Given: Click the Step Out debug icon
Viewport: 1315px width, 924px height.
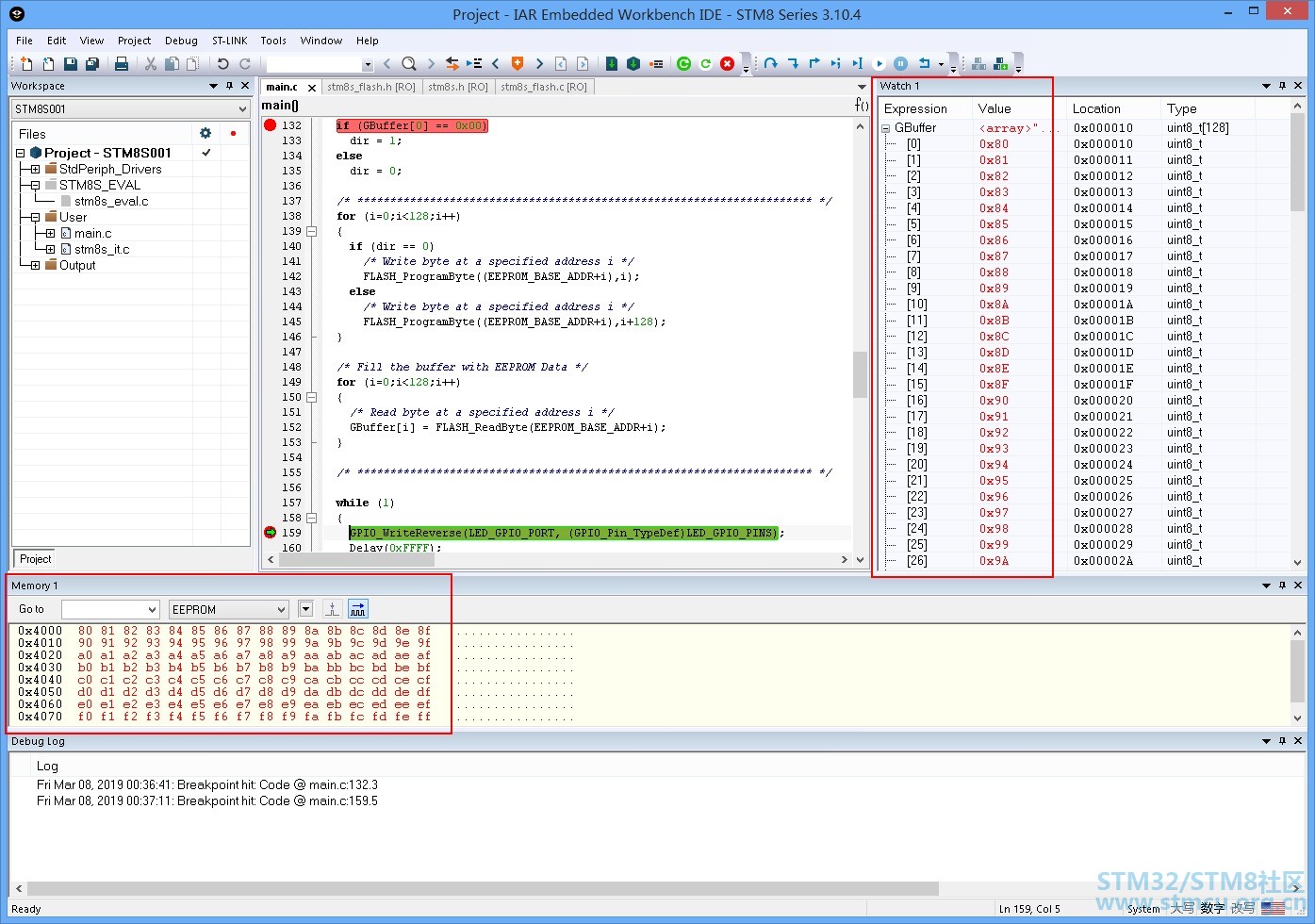Looking at the screenshot, I should (814, 63).
